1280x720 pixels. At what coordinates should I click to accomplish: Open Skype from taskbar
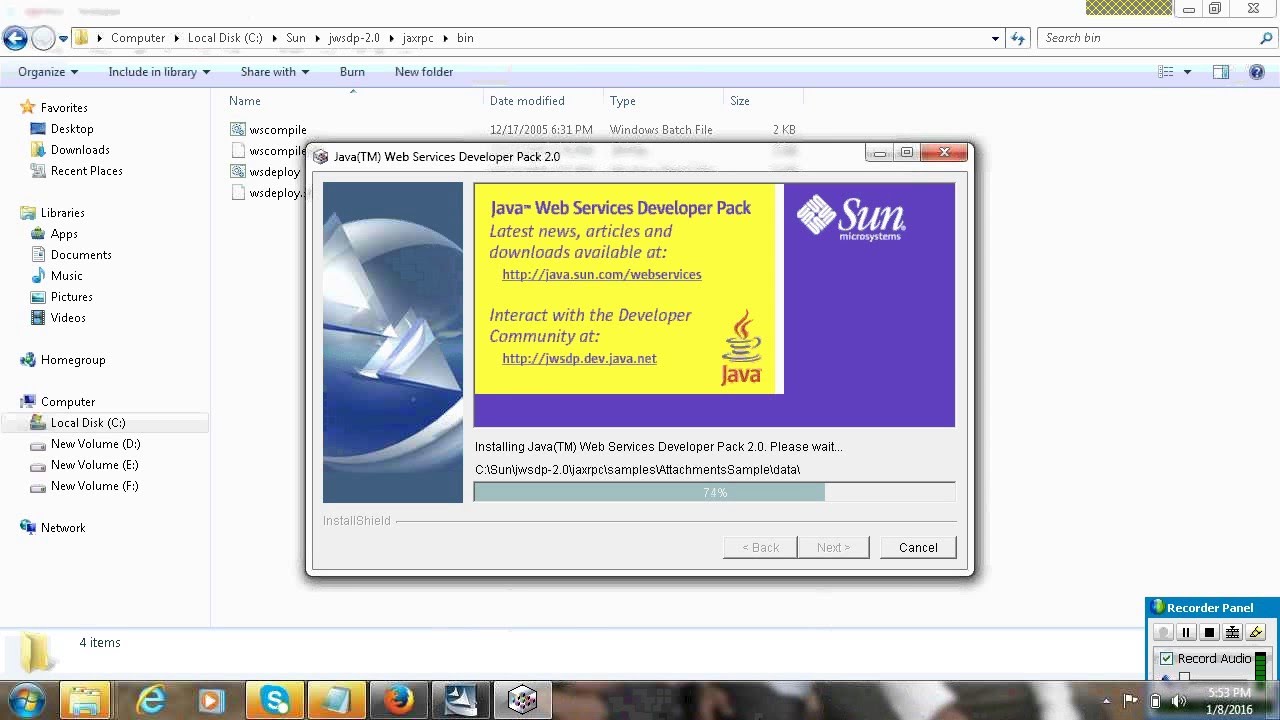click(274, 700)
